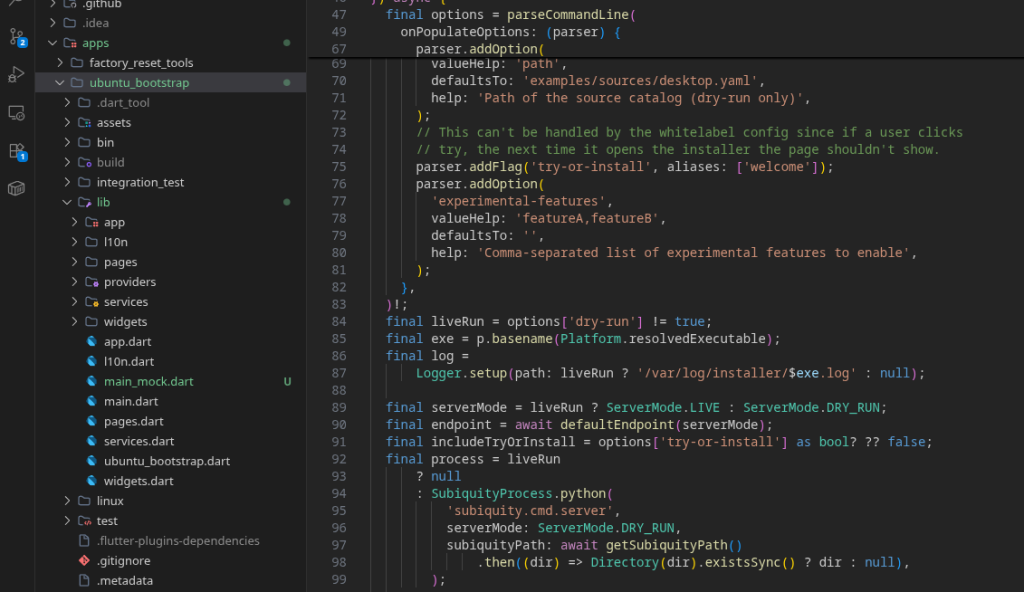The image size is (1024, 592).
Task: Click the providers folder icon
Action: [x=92, y=282]
